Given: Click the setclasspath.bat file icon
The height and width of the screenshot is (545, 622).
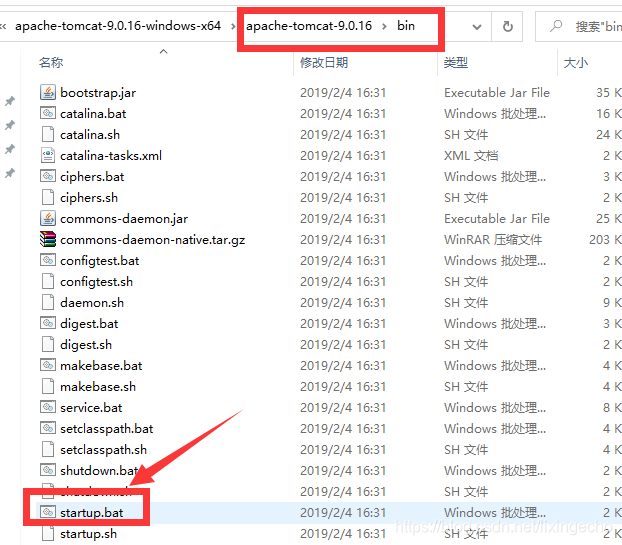Looking at the screenshot, I should pos(48,428).
